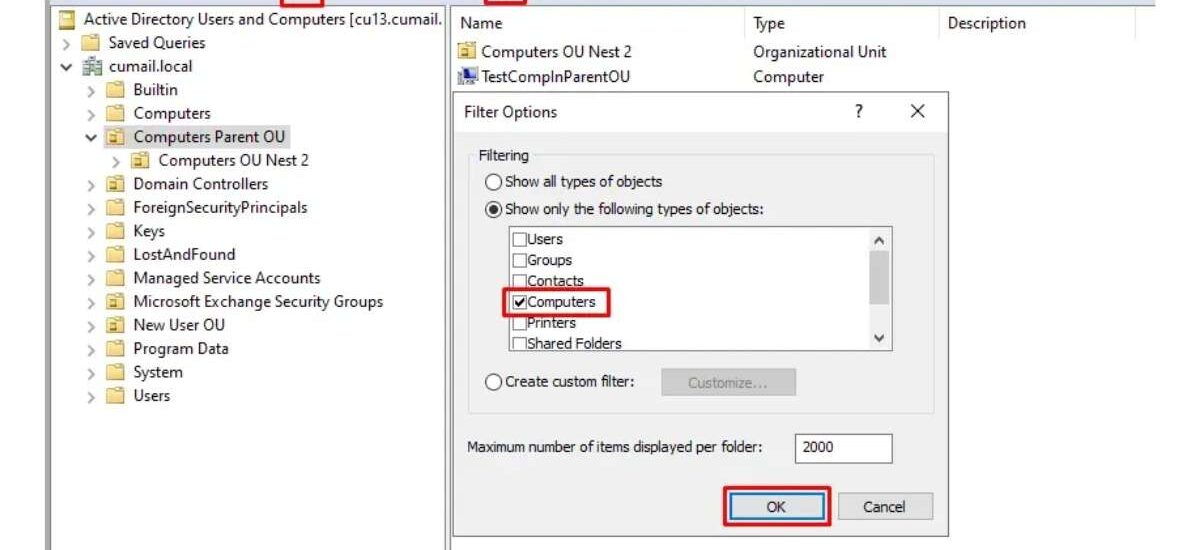Uncheck the Computers object type checkbox
Screen dimensions: 1200x550
tap(519, 302)
